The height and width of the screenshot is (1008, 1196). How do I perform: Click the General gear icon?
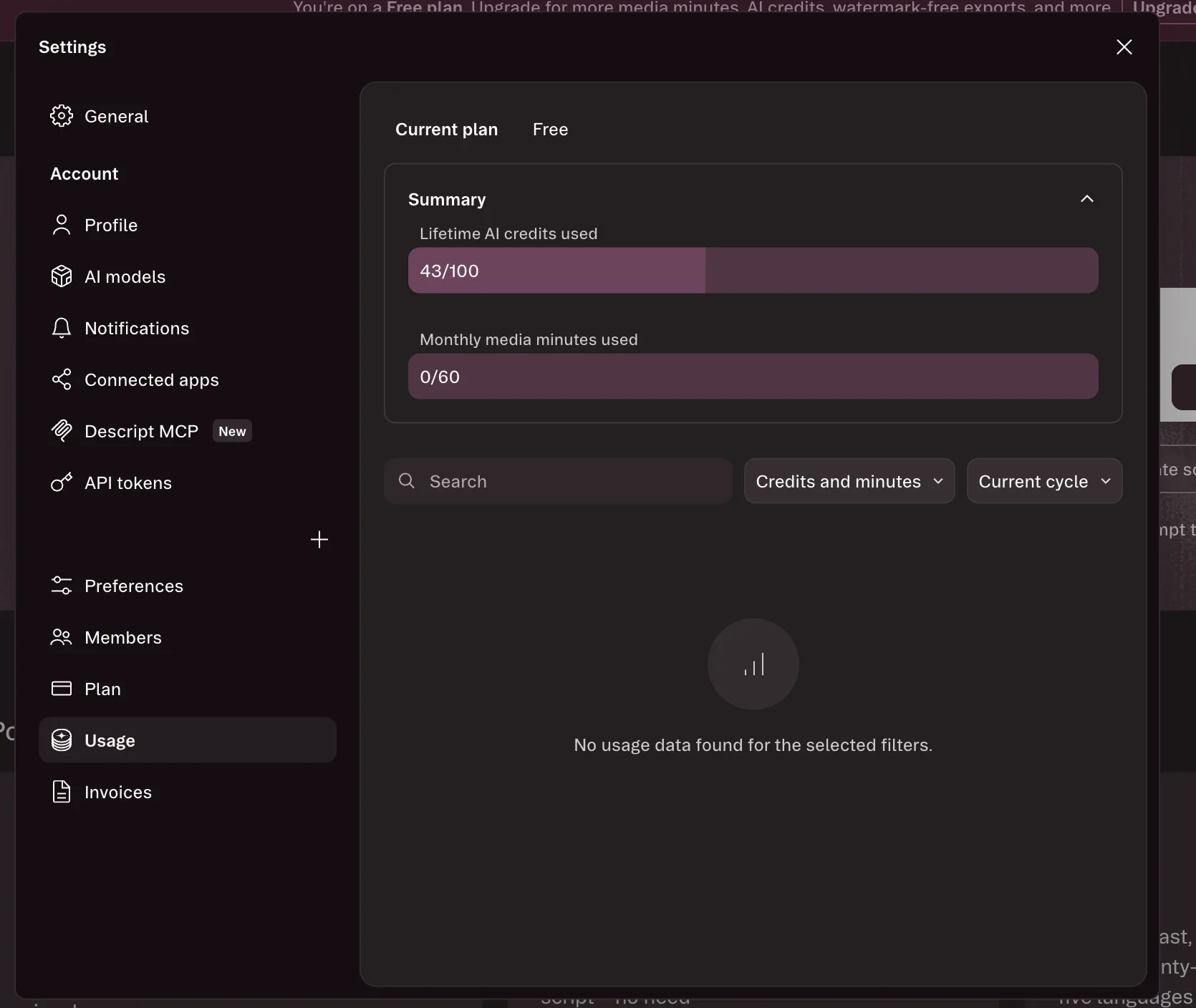[x=62, y=116]
